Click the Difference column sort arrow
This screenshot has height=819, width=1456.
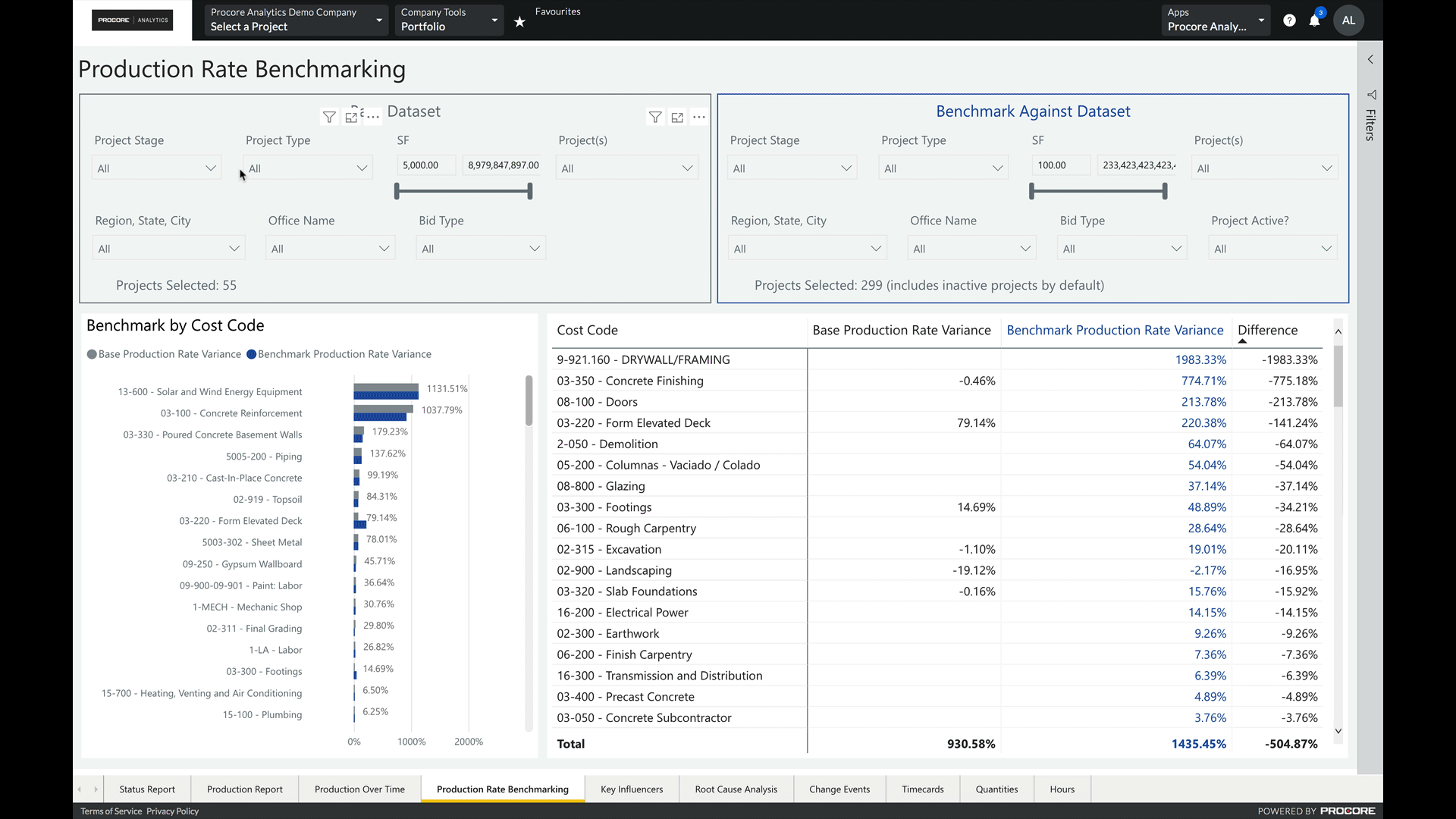[1242, 341]
